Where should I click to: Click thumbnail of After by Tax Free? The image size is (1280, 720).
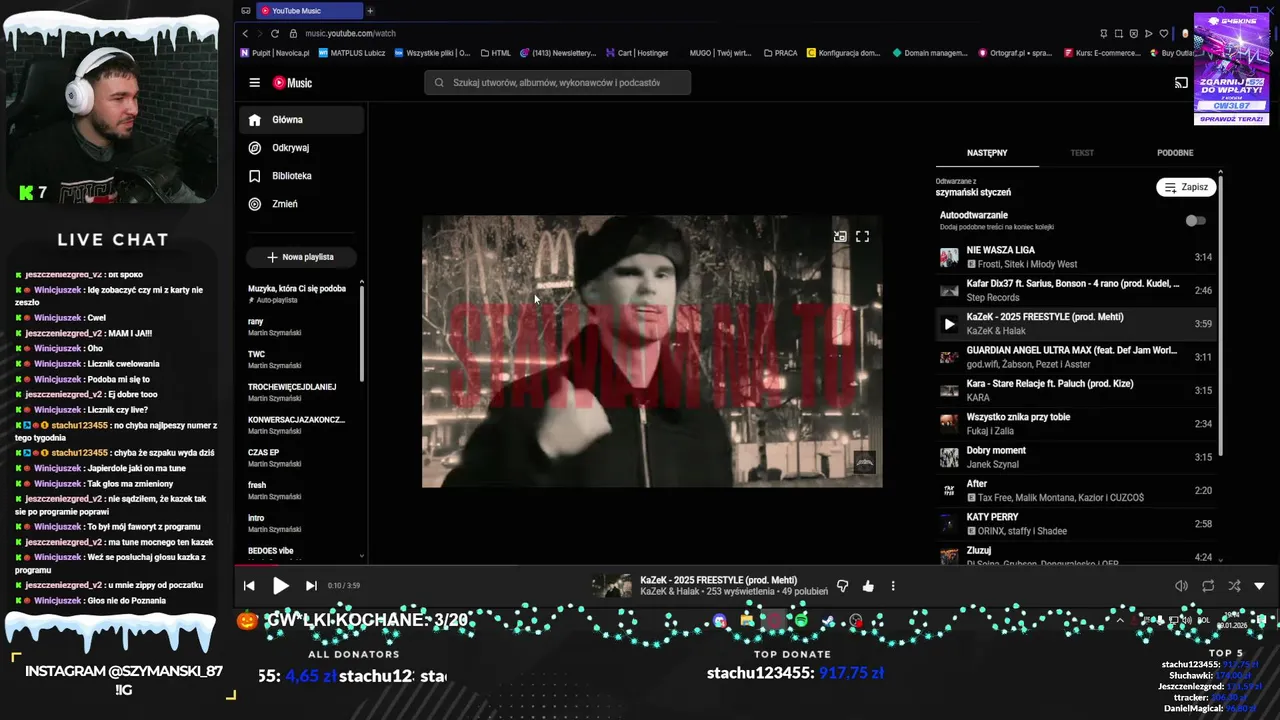[949, 491]
